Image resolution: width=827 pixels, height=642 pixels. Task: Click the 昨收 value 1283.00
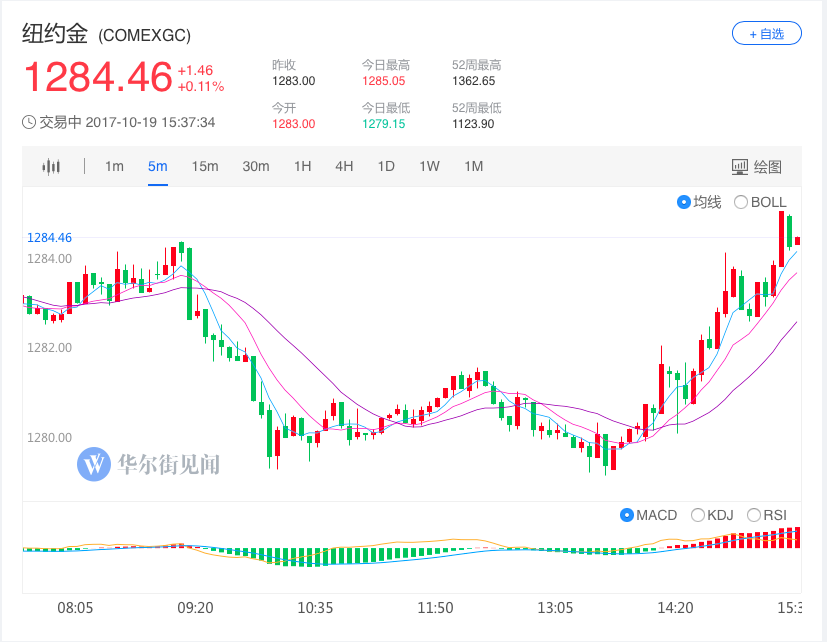(x=294, y=81)
